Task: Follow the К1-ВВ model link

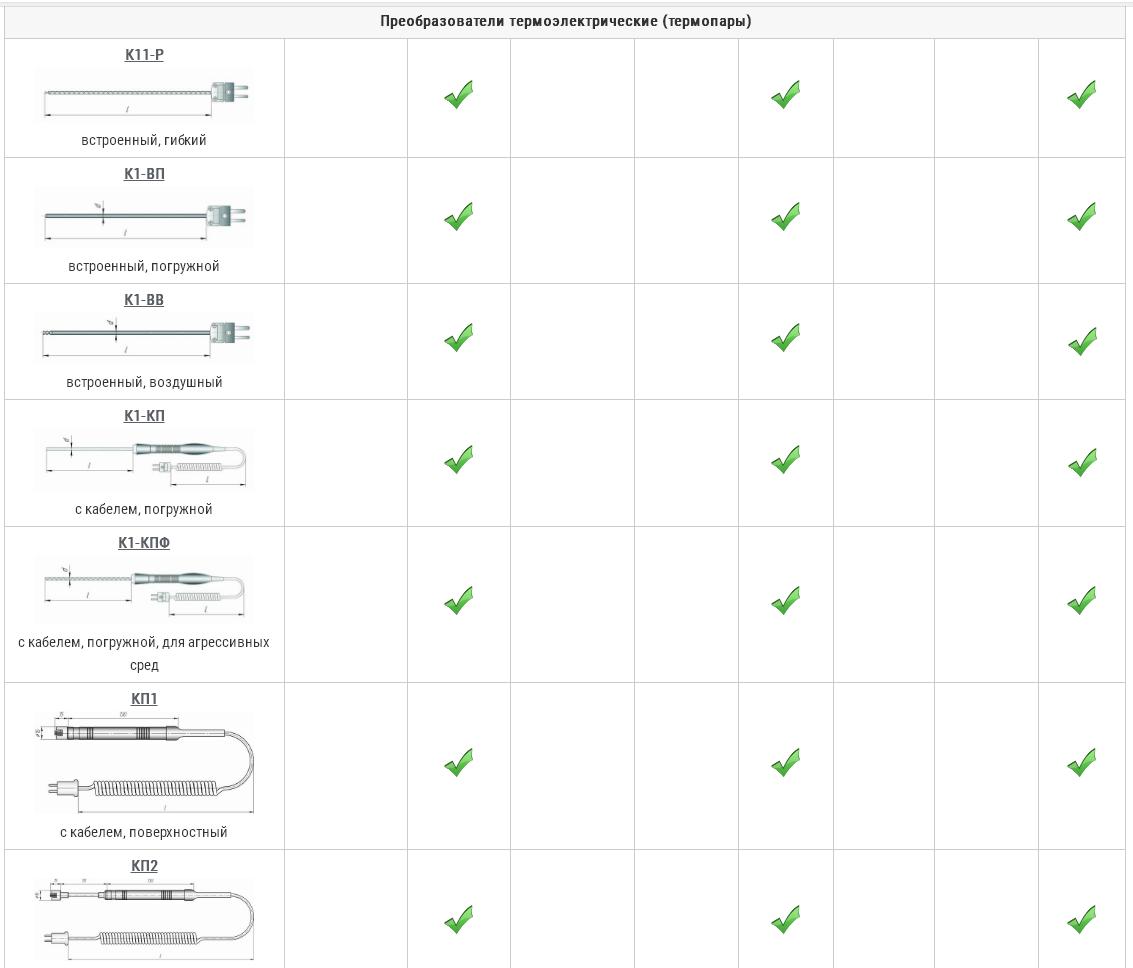Action: tap(144, 300)
